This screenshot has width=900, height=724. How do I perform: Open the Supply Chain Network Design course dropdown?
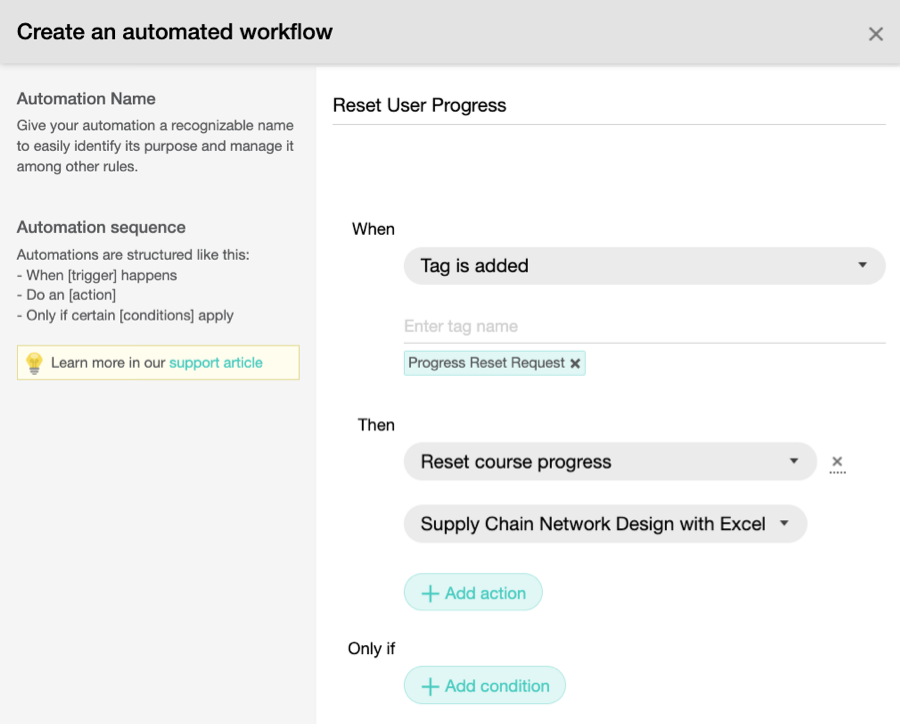tap(606, 524)
